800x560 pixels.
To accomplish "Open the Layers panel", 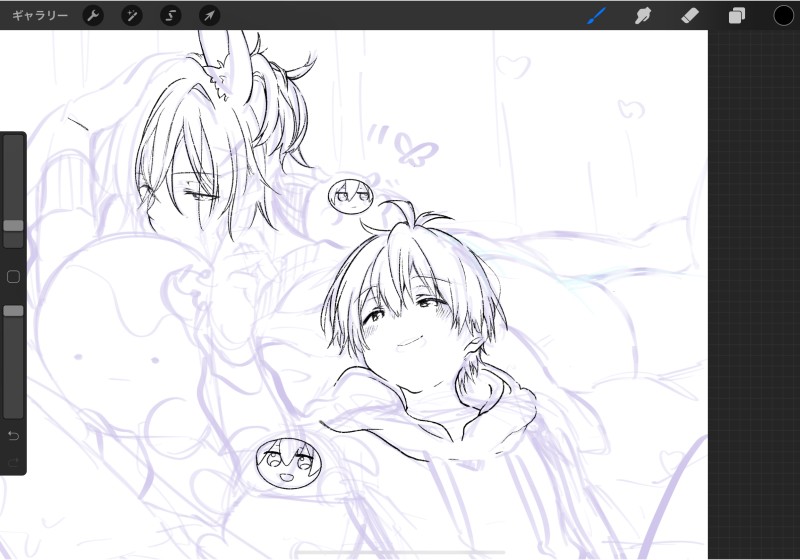I will 737,16.
